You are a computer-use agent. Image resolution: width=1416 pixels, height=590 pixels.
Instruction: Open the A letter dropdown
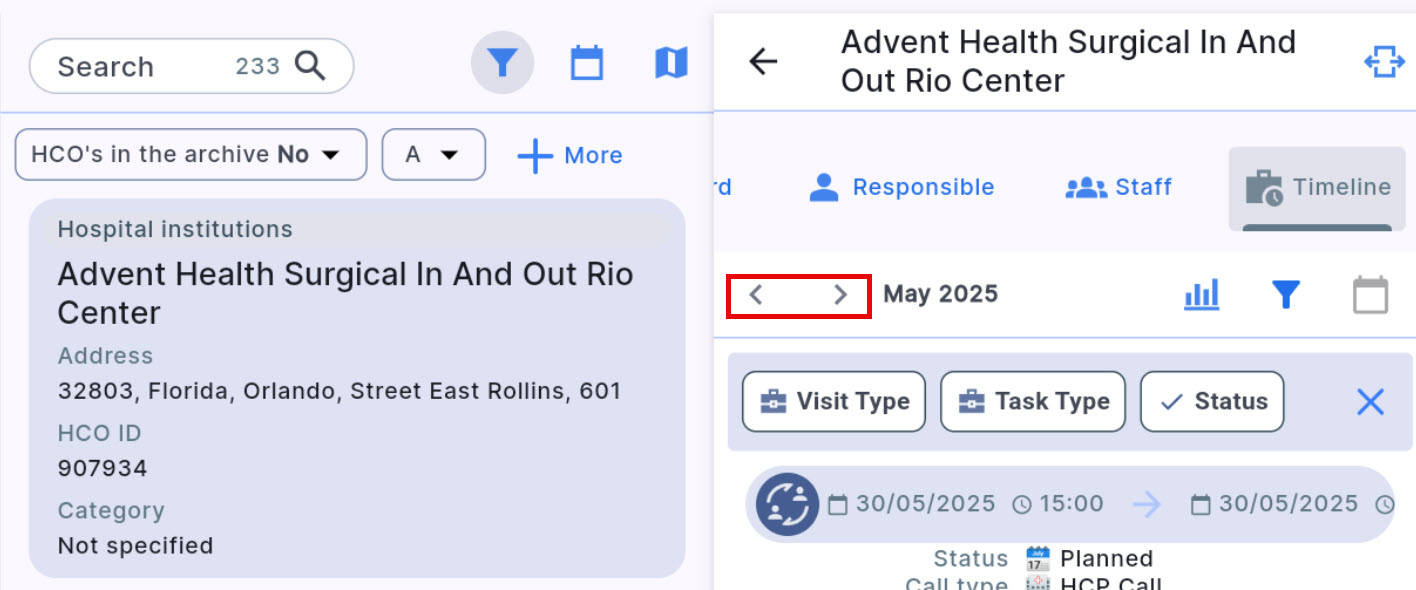click(434, 155)
